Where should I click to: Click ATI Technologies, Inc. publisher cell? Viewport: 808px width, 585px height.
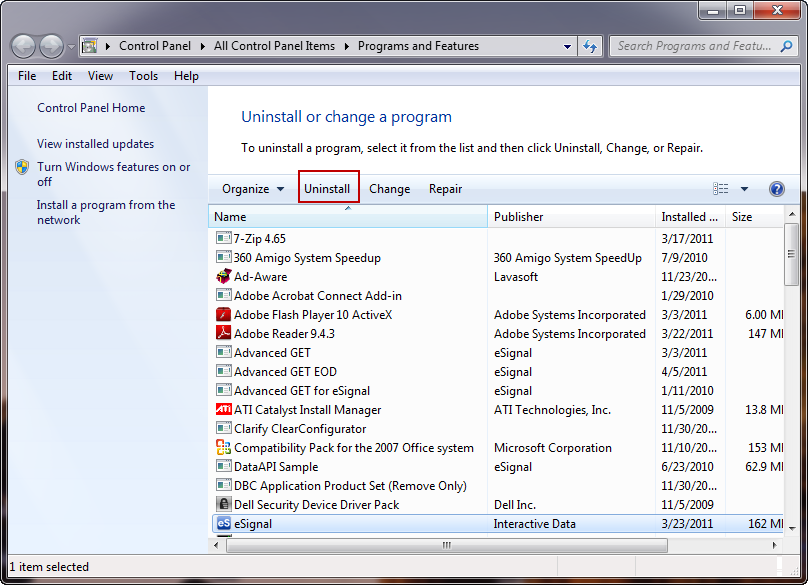pyautogui.click(x=552, y=410)
